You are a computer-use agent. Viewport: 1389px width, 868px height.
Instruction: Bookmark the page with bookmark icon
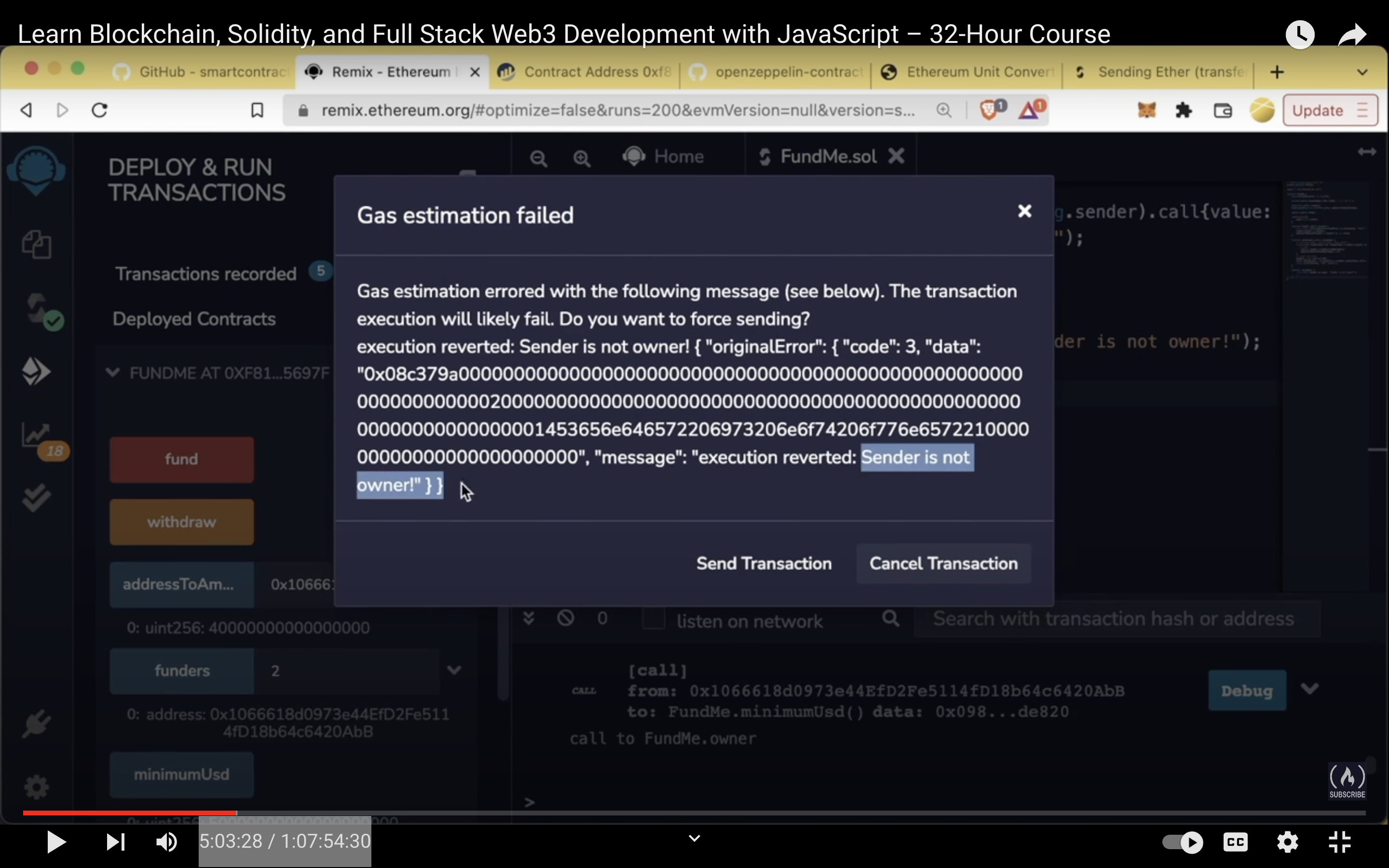(x=257, y=109)
